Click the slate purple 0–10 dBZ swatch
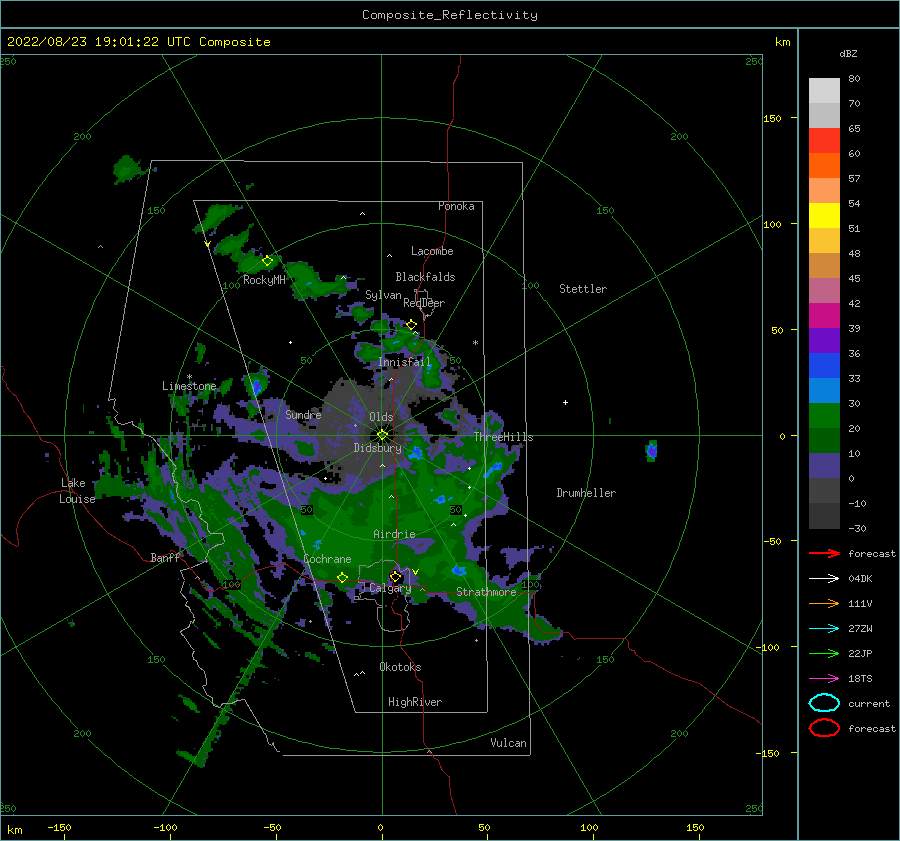This screenshot has width=900, height=841. point(824,466)
